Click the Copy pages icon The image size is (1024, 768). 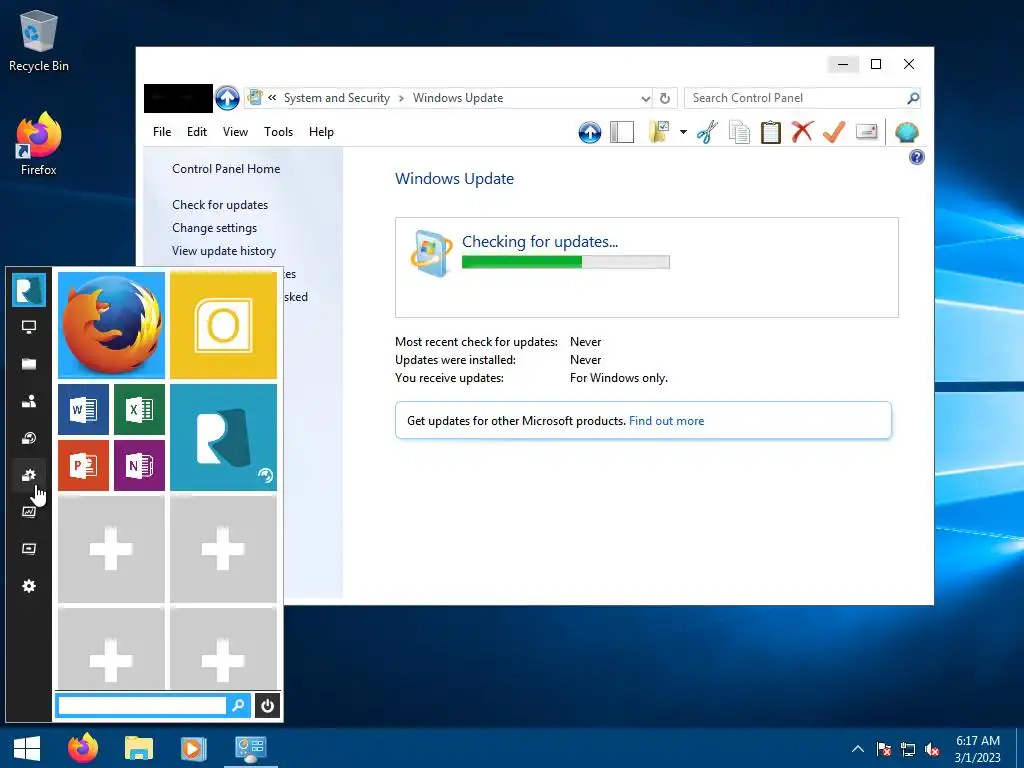coord(739,132)
